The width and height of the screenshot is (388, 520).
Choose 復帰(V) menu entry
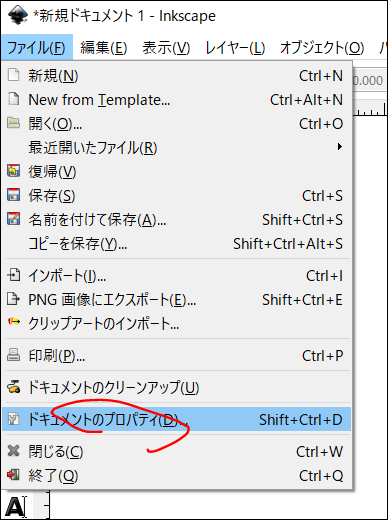click(x=177, y=172)
